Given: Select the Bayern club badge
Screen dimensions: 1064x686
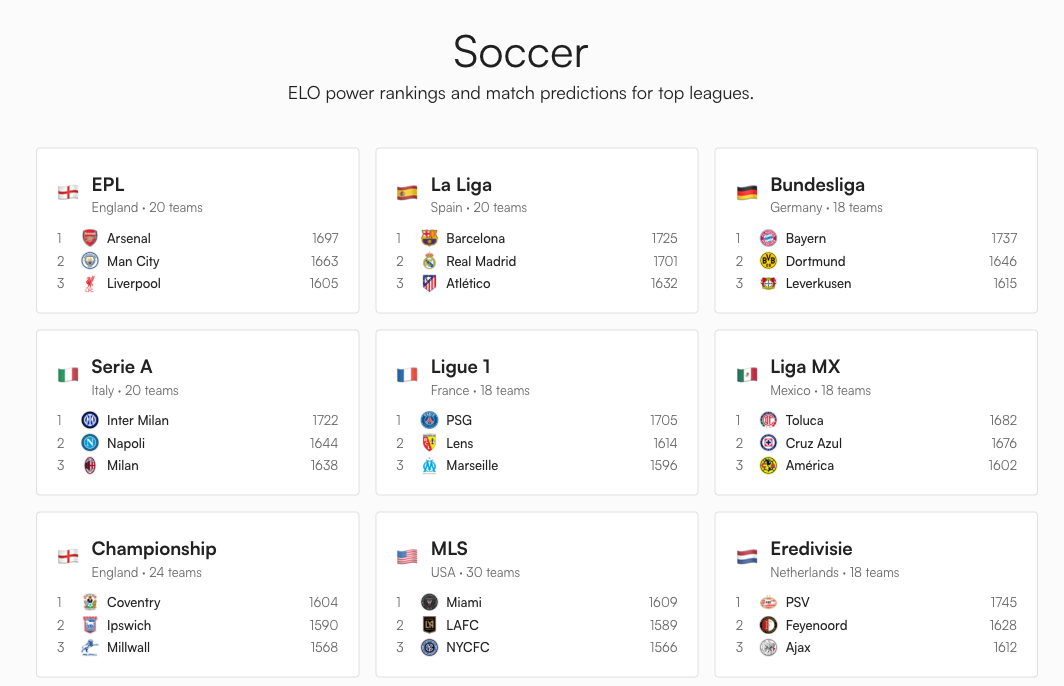Looking at the screenshot, I should pos(767,239).
